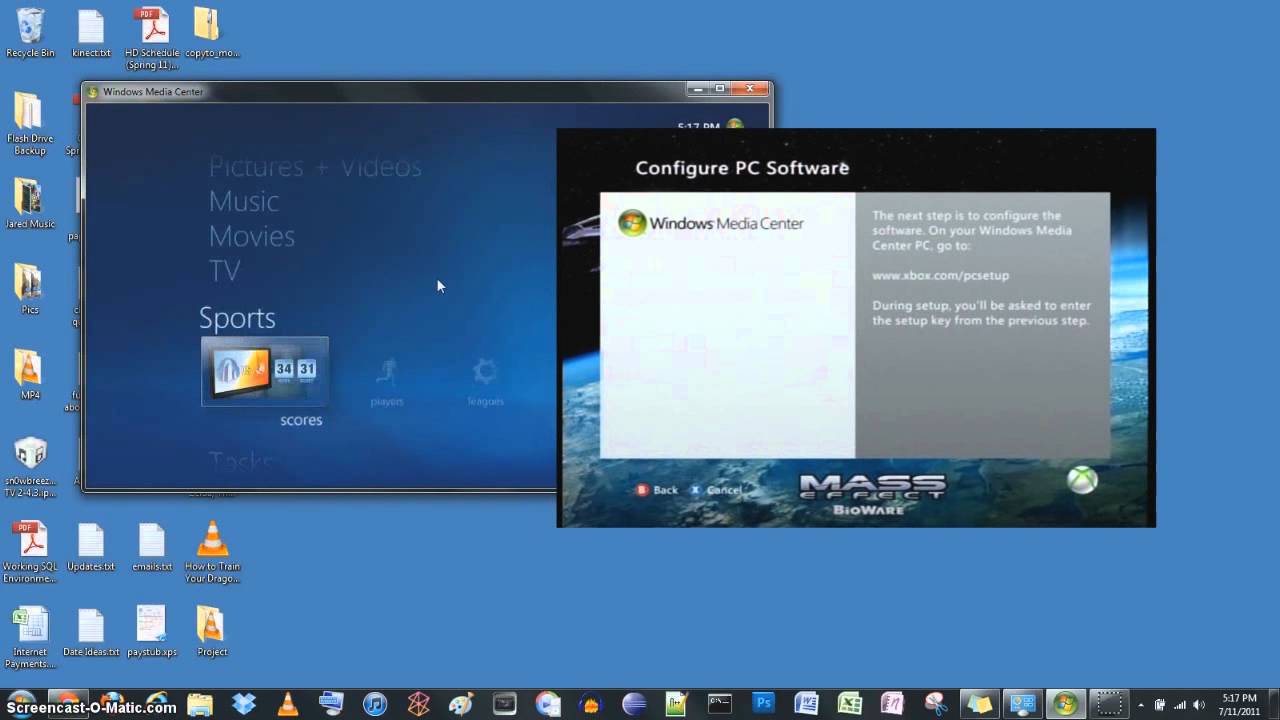The width and height of the screenshot is (1280, 720).
Task: Select the players icon in Media Center
Action: (x=387, y=382)
